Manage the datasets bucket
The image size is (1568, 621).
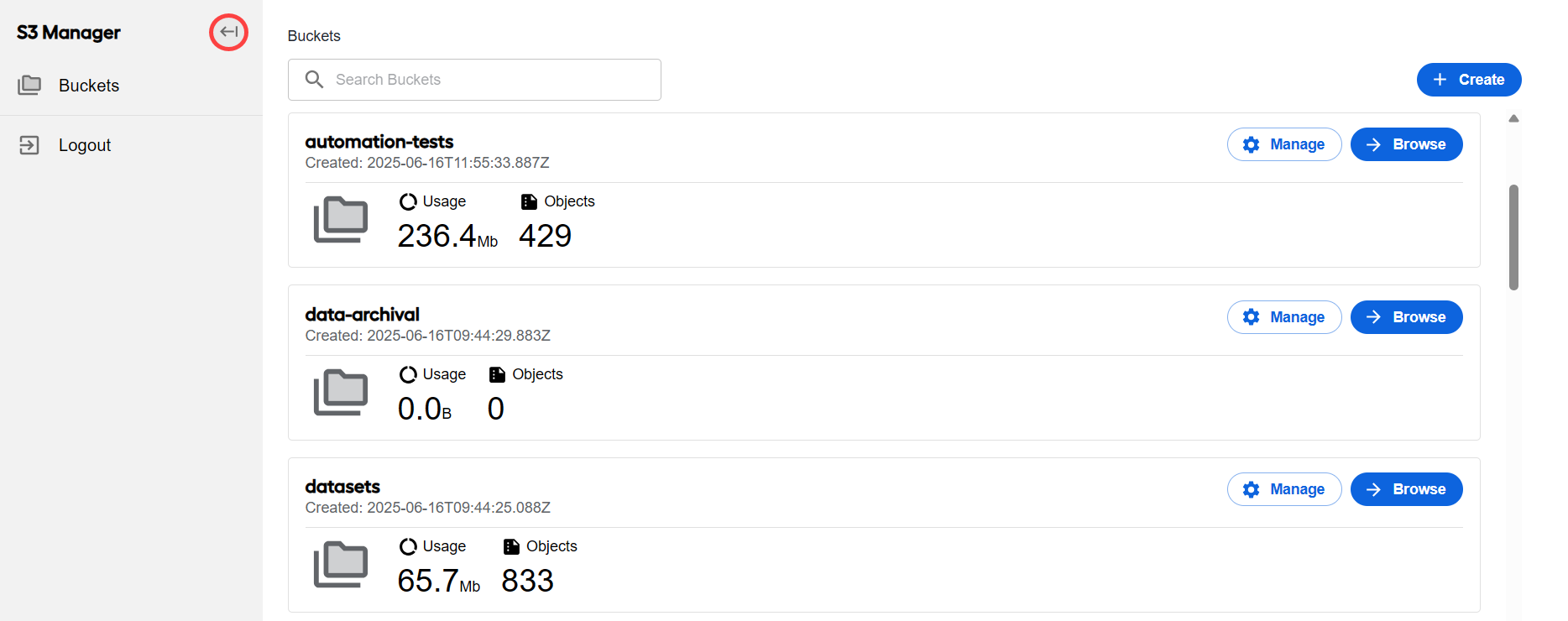pos(1284,489)
